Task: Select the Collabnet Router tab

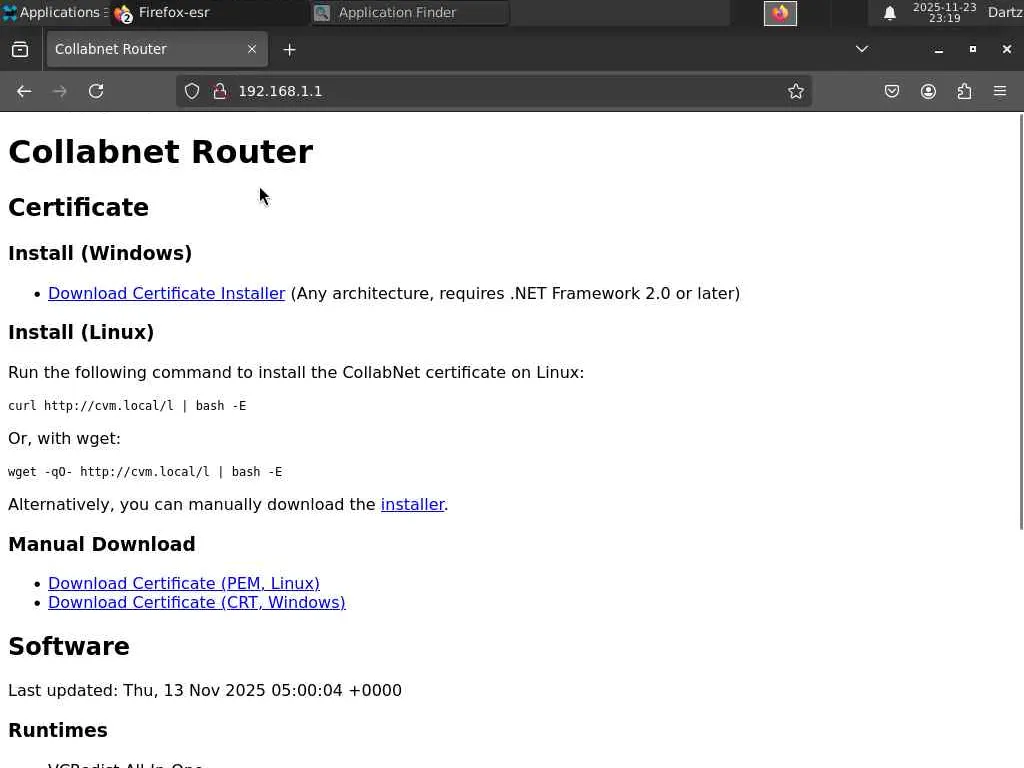Action: click(157, 49)
